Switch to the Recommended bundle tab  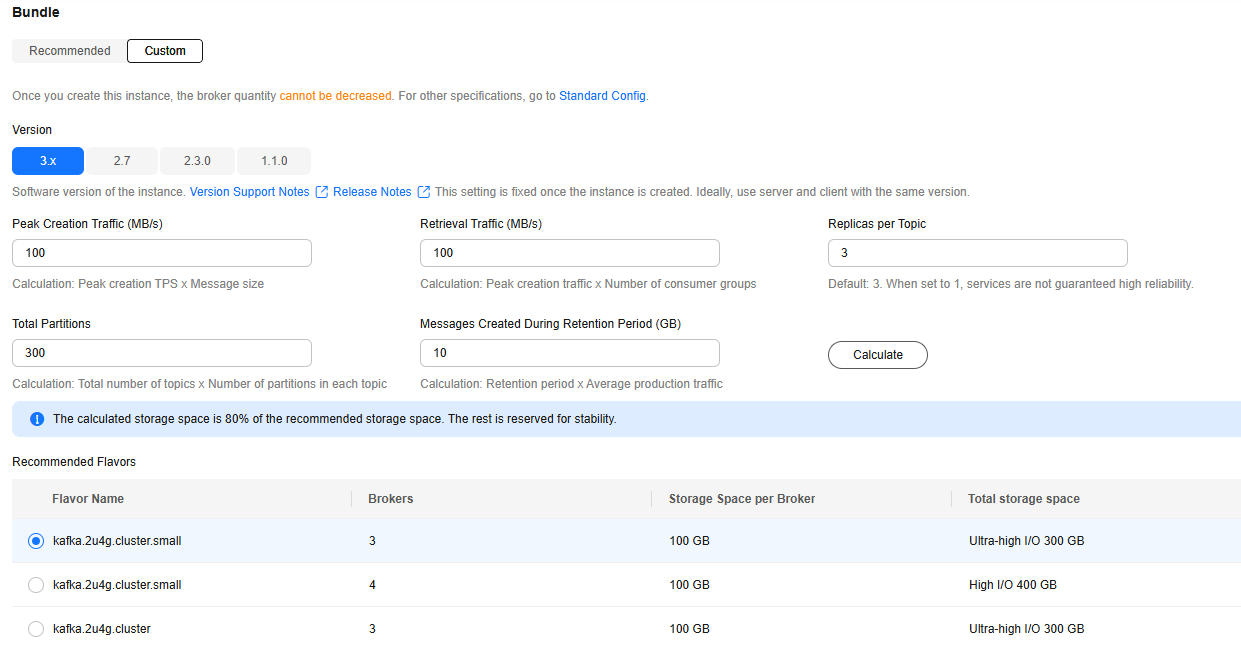70,51
